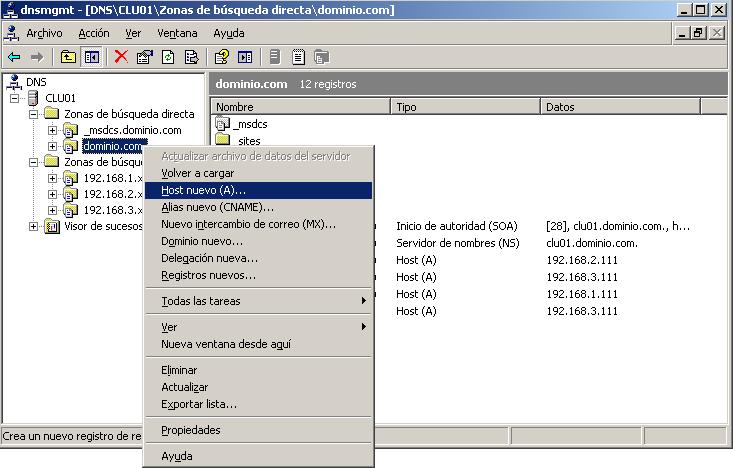Choose Delegación nueva...

click(259, 258)
